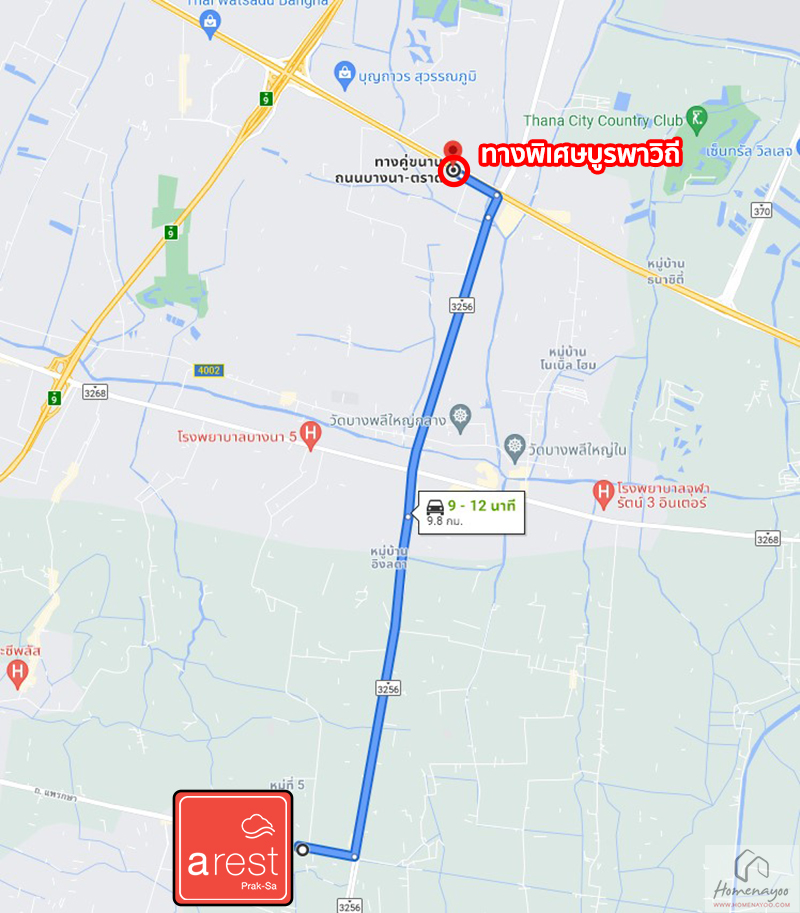Click the 370 road shield
800x913 pixels.
click(x=762, y=210)
